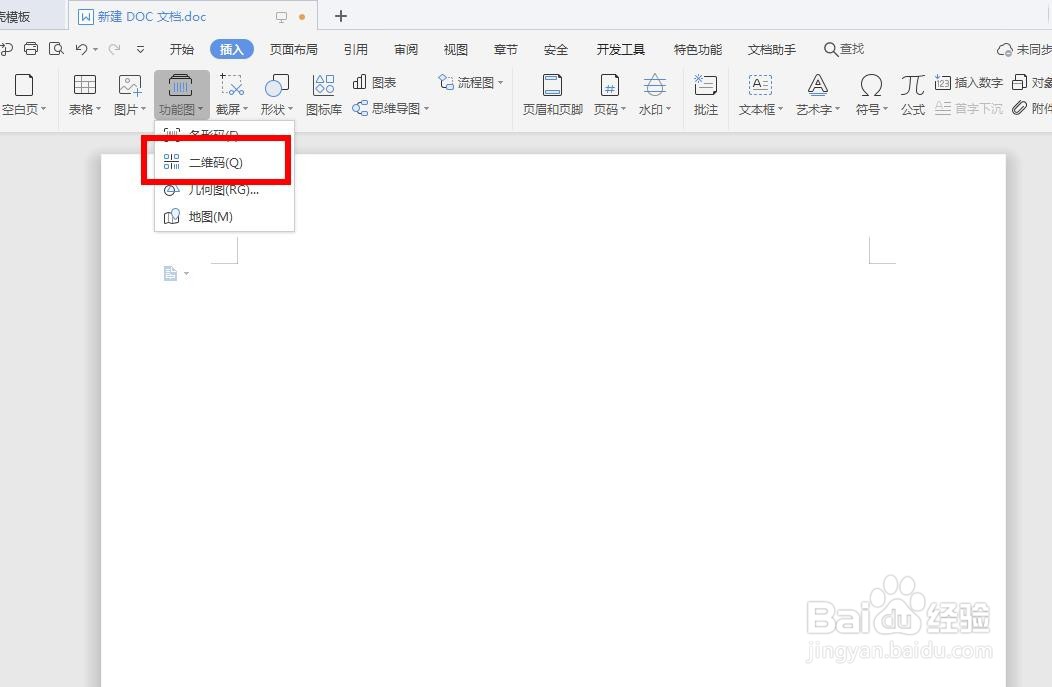Click the print icon in quick toolbar

pyautogui.click(x=31, y=48)
